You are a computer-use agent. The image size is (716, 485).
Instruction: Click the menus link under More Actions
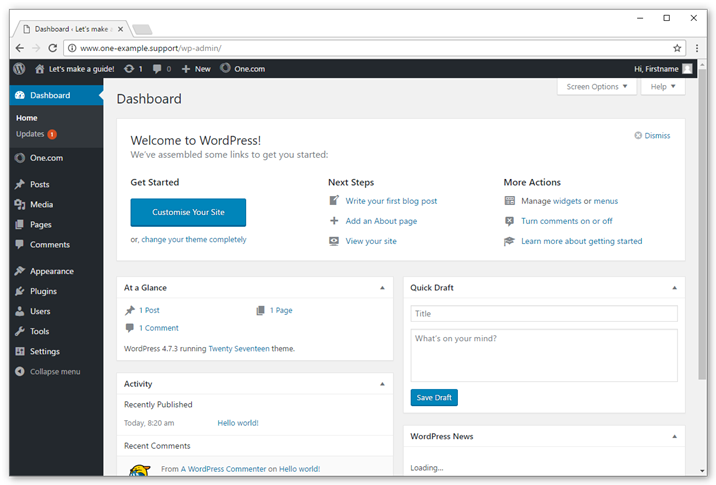(x=605, y=201)
